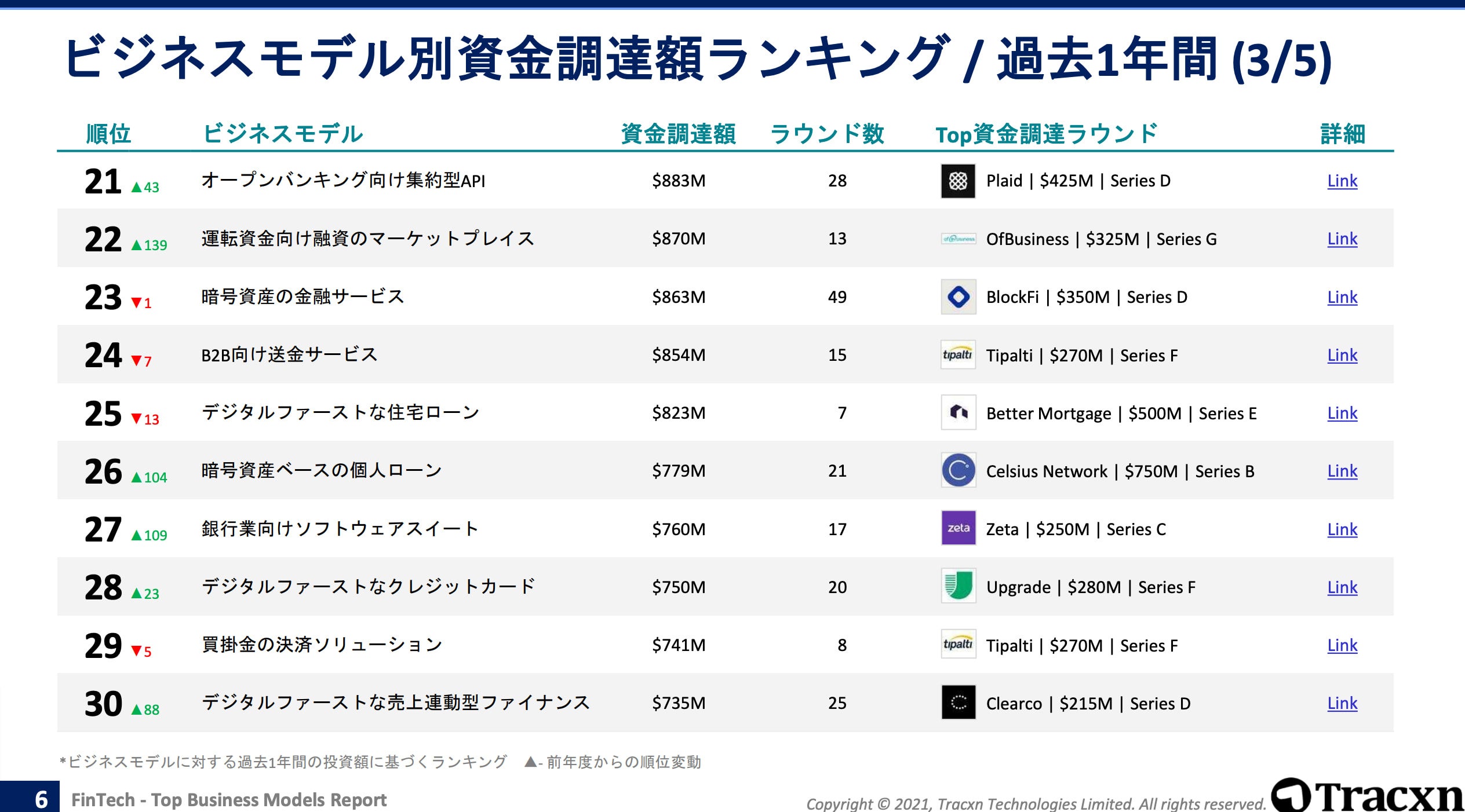Viewport: 1465px width, 812px height.
Task: Click the purple Zeta logo icon
Action: point(958,528)
